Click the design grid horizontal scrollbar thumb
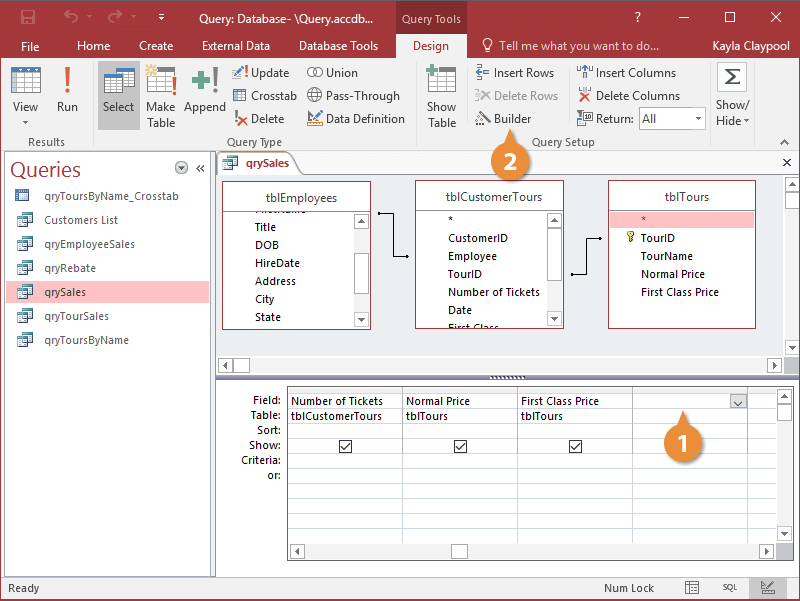This screenshot has width=800, height=601. (459, 552)
